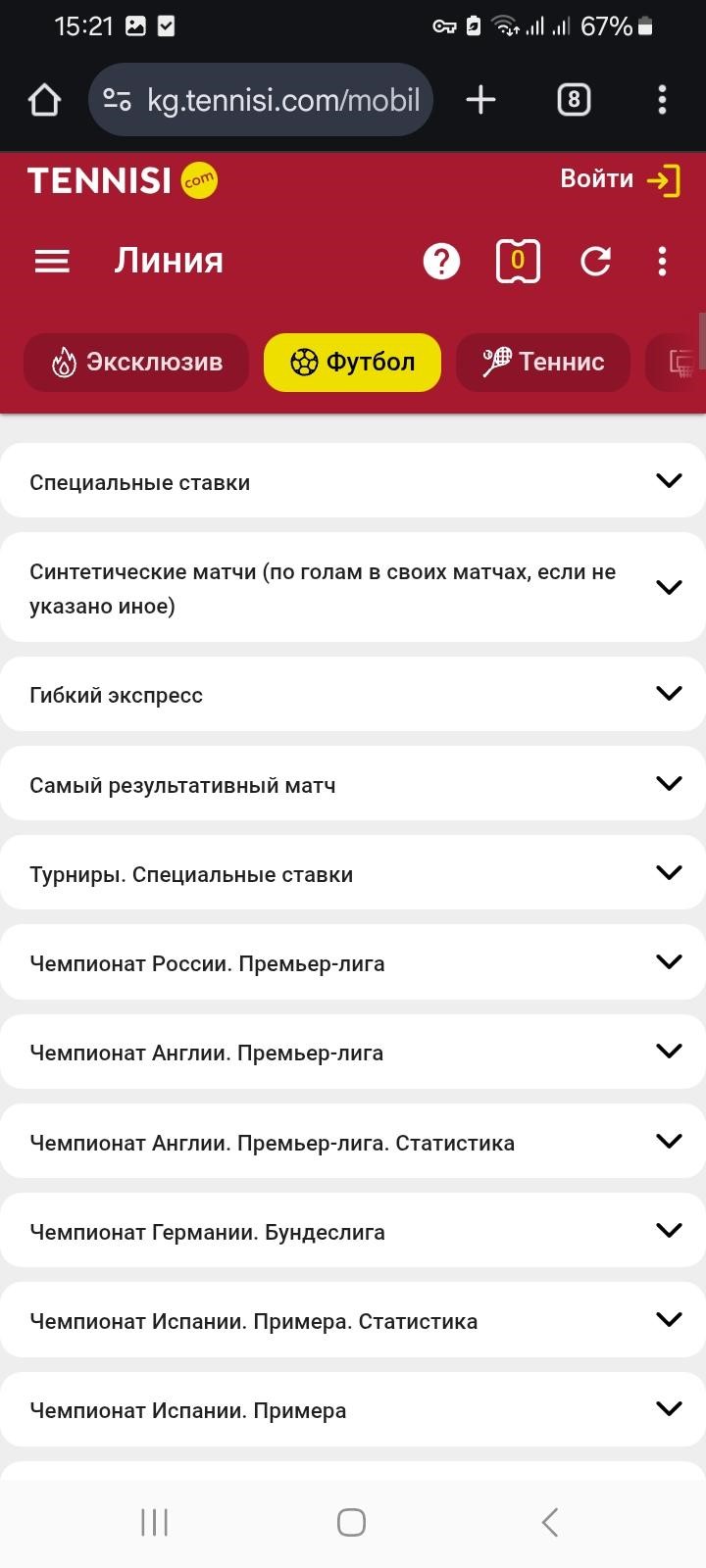Screen dimensions: 706x1568
Task: Click the Tennisi.com logo
Action: pyautogui.click(x=122, y=180)
